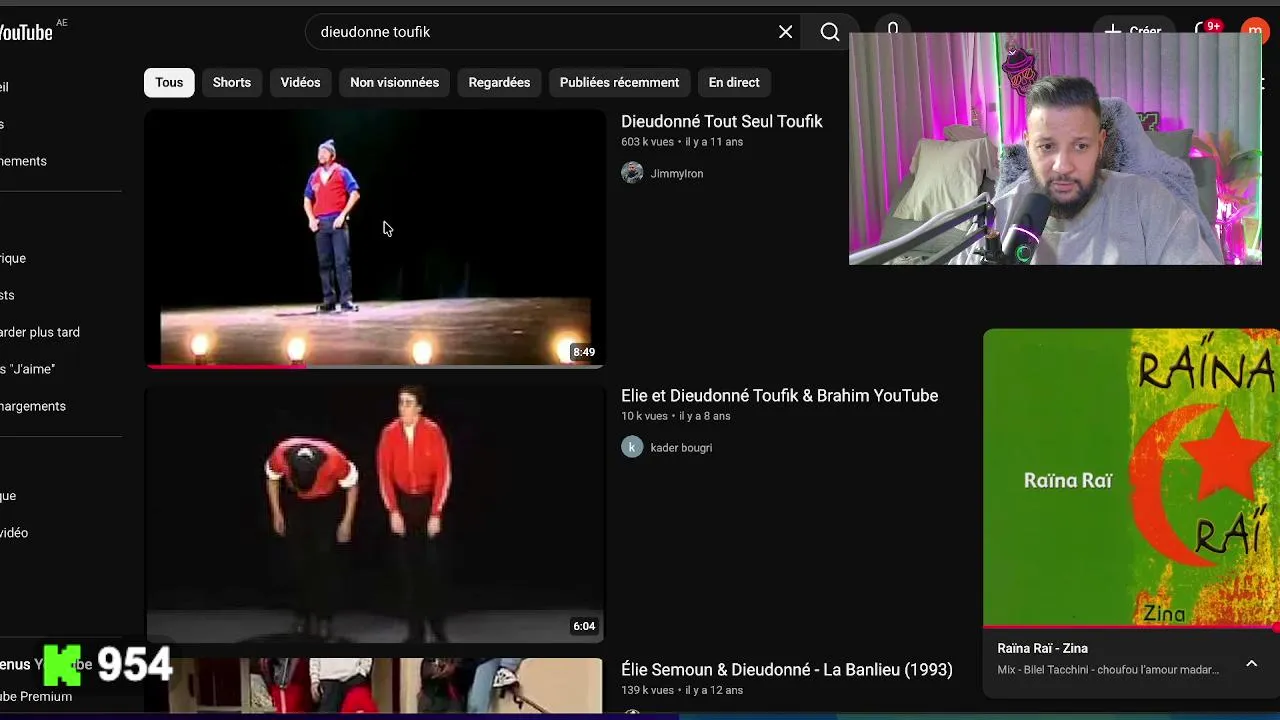Screen dimensions: 1280x720
Task: Select the Tous filter chip
Action: pyautogui.click(x=169, y=82)
